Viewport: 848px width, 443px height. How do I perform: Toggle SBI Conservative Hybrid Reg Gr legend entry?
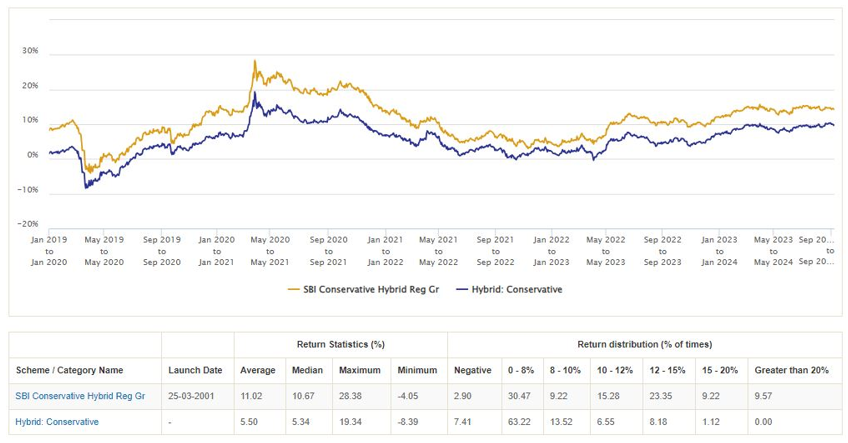363,289
